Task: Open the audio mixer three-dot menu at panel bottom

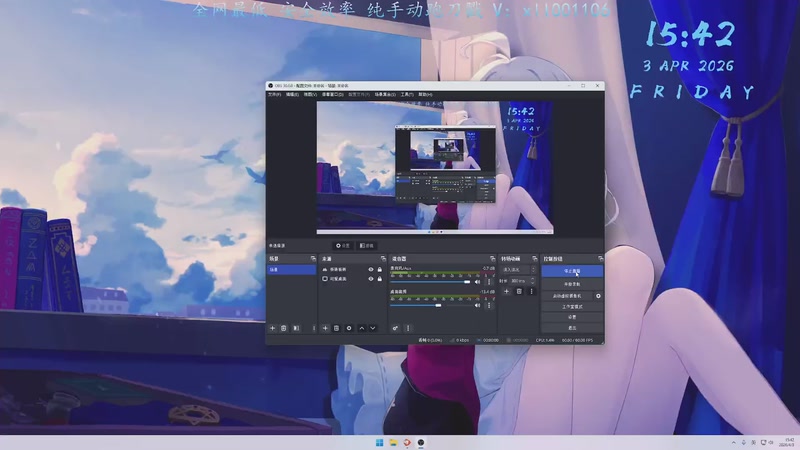Action: 408,328
